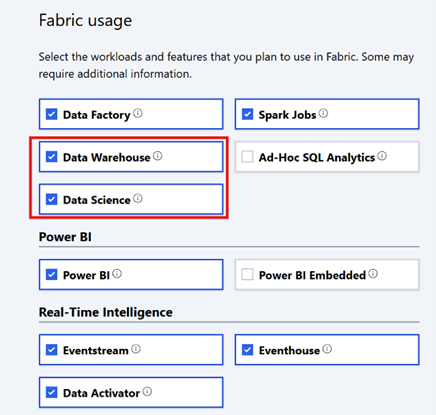Click the Eventhouse info icon
The width and height of the screenshot is (436, 415).
tap(327, 349)
